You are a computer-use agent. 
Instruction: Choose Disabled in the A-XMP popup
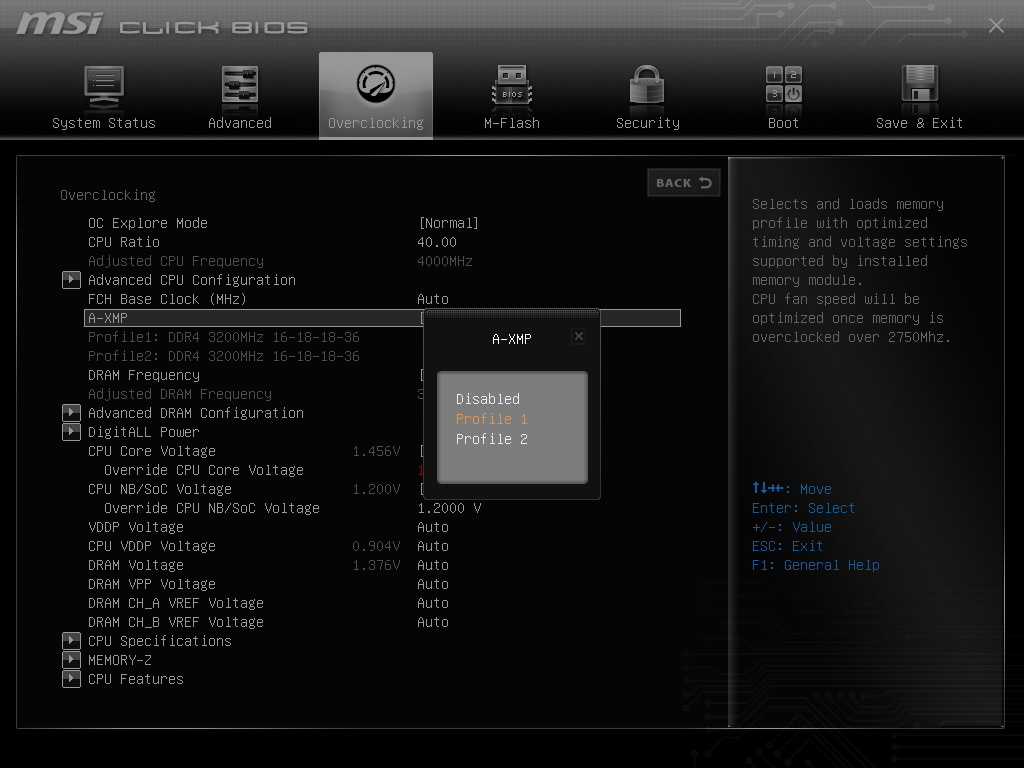point(488,399)
